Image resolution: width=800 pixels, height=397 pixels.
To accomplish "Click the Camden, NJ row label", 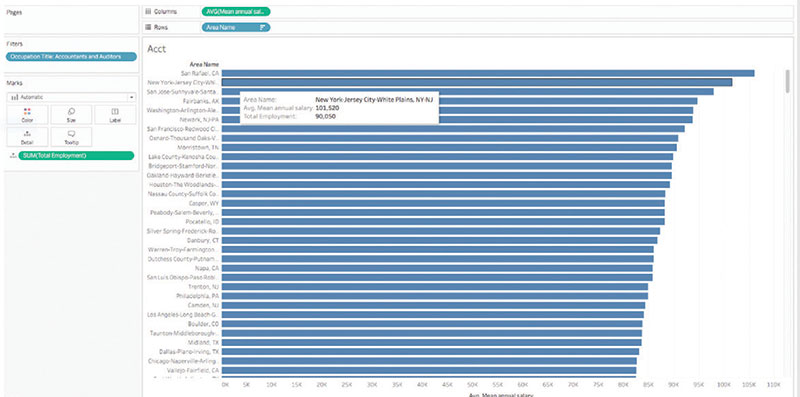I will coord(204,305).
